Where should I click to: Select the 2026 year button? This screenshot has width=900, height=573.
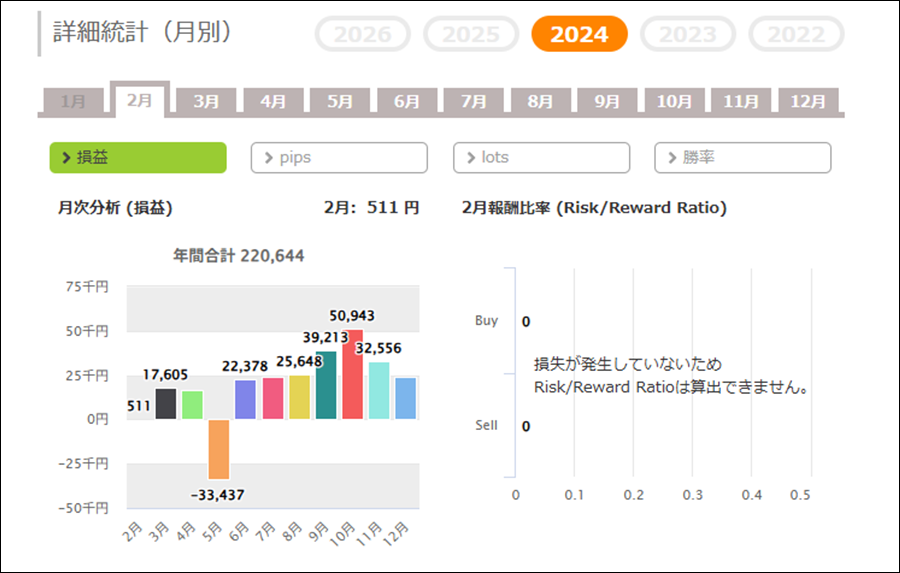click(362, 35)
